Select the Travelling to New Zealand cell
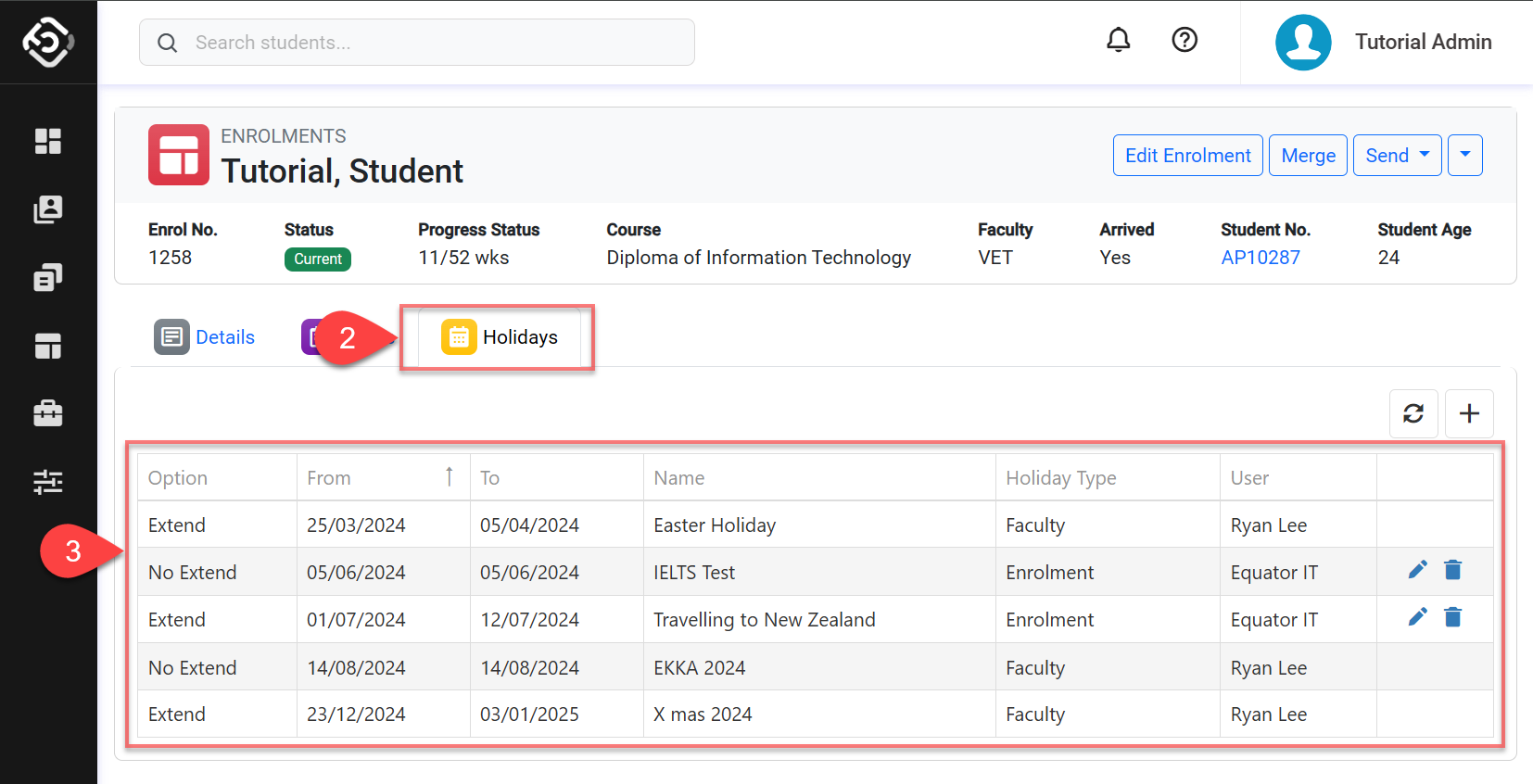The image size is (1533, 784). click(x=819, y=620)
